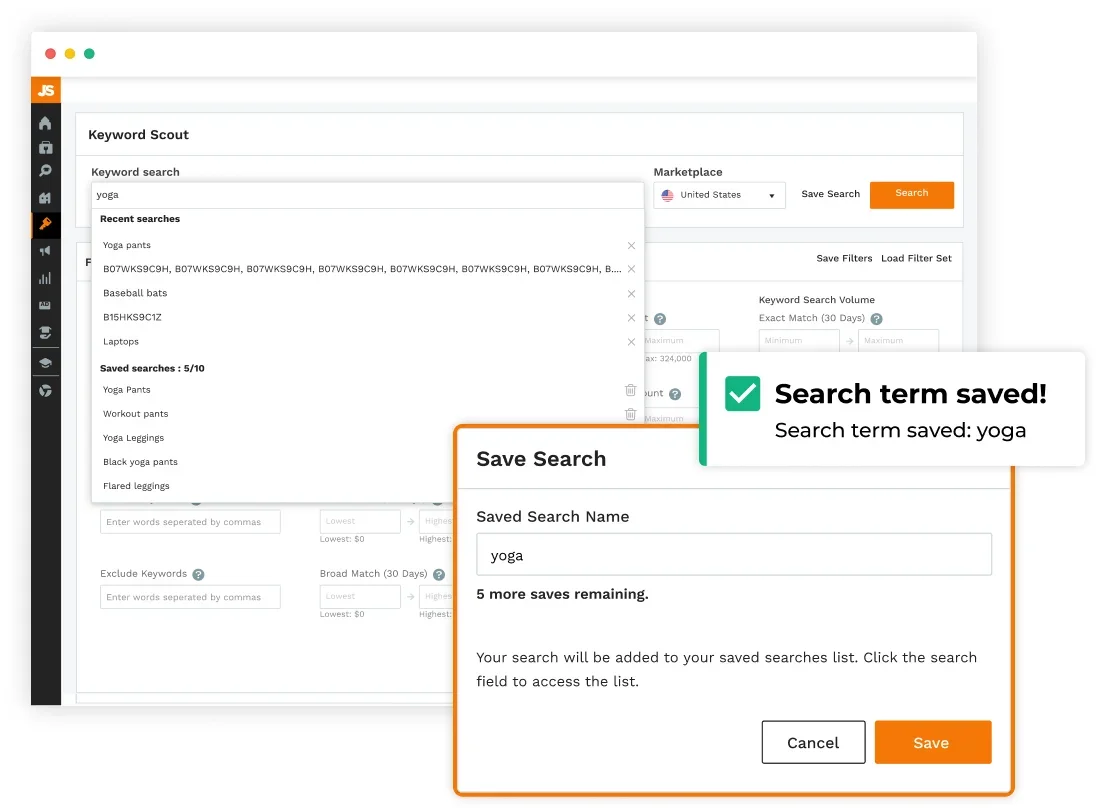Select saved search 'Workout pants'
1096x808 pixels.
click(x=136, y=414)
